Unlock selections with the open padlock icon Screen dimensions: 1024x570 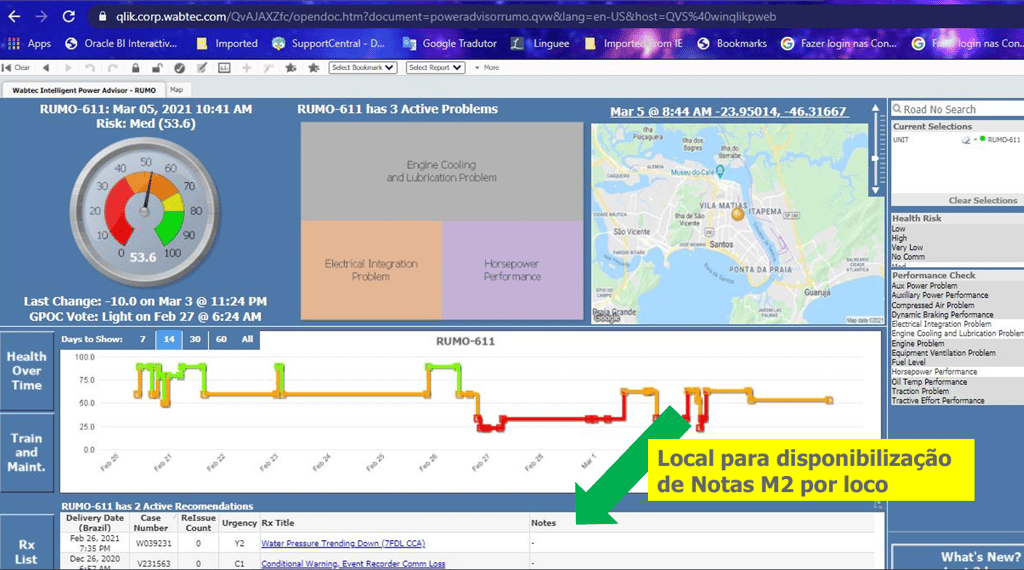[x=157, y=67]
